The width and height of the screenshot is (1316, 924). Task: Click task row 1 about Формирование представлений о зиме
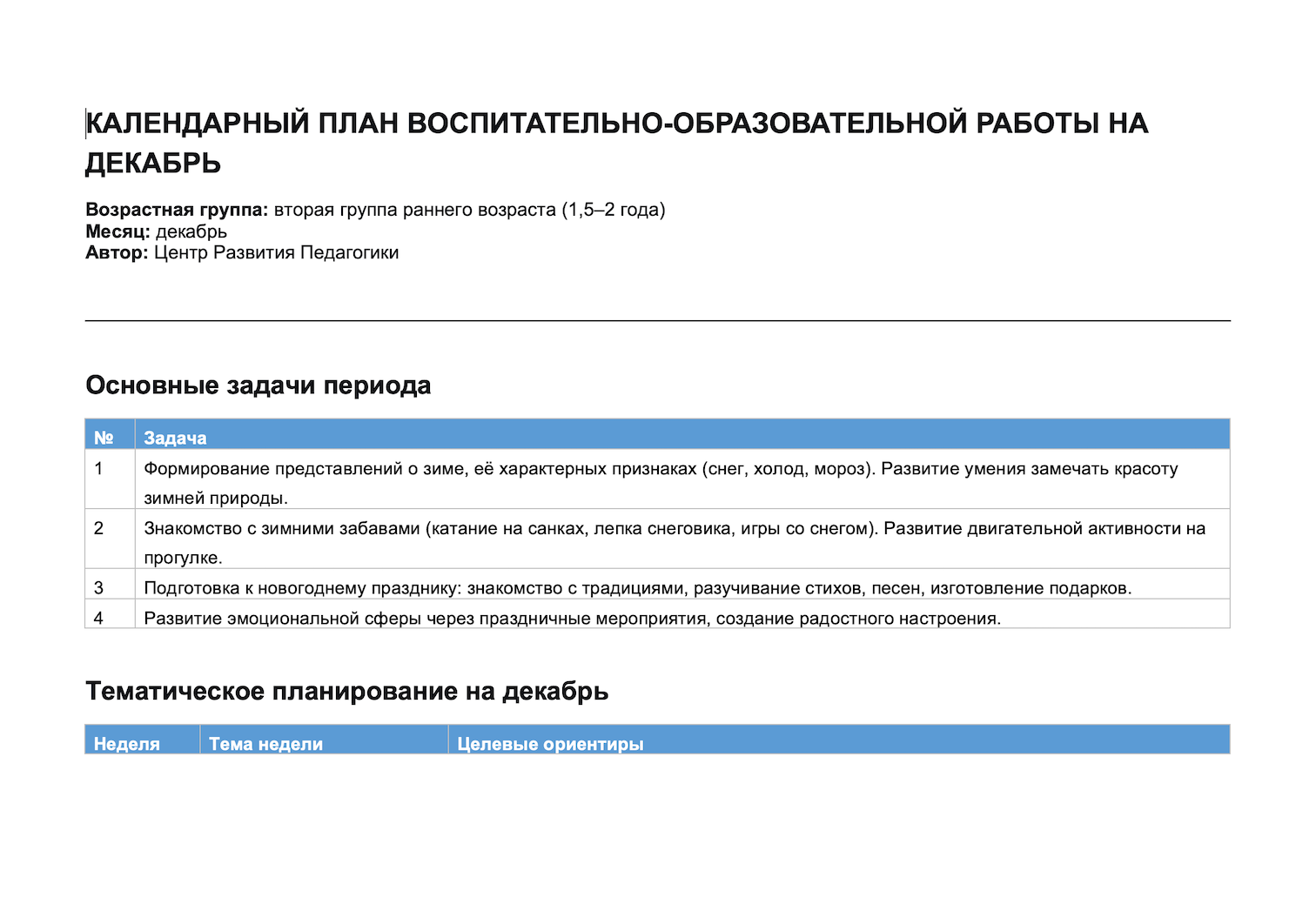[658, 479]
